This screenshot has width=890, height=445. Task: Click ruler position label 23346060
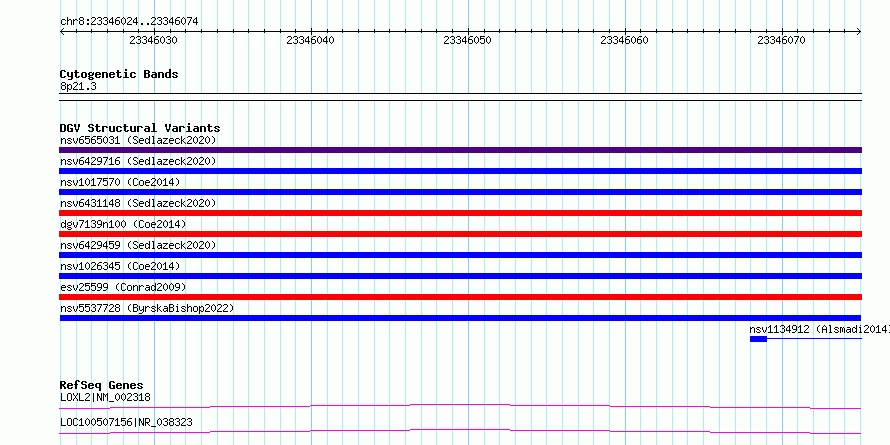coord(624,40)
